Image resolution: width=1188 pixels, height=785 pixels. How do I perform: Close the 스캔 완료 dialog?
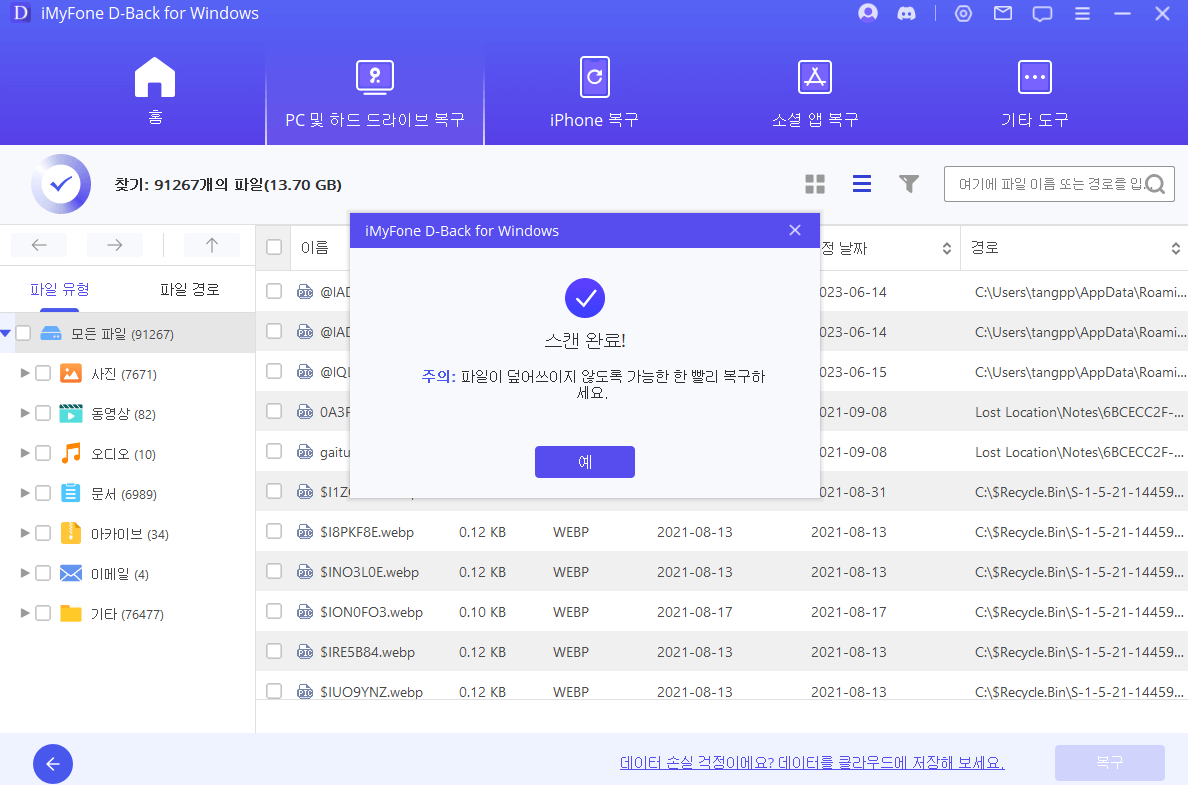(795, 230)
